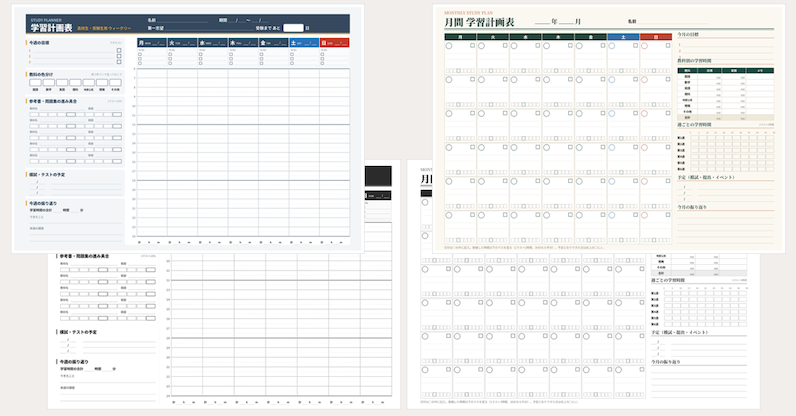Click the 火 column header in colored weekly planner
The height and width of the screenshot is (416, 796).
point(182,43)
